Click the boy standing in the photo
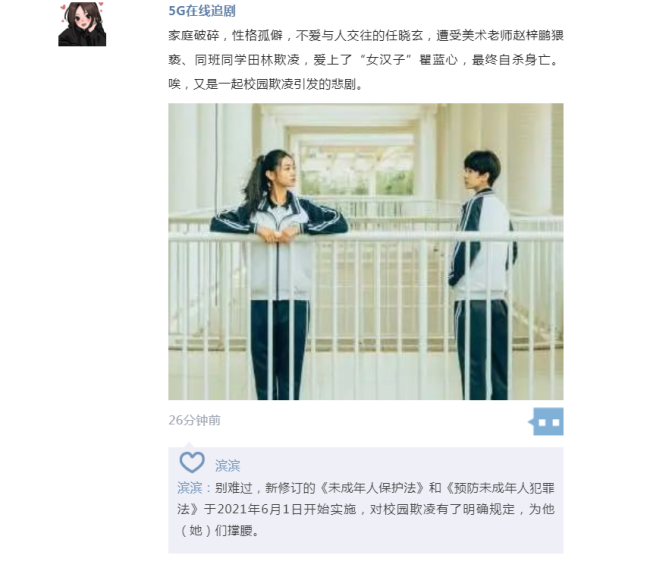The width and height of the screenshot is (650, 568). tap(483, 275)
